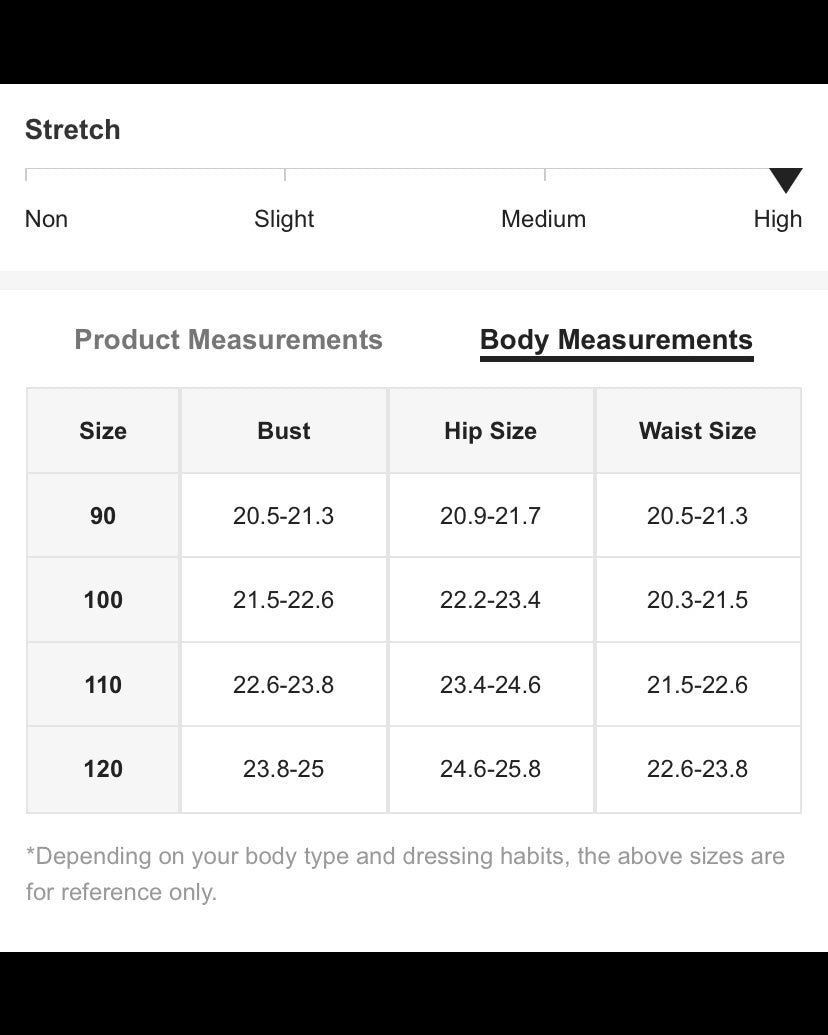The image size is (828, 1035).
Task: Select size 110 row label
Action: tap(103, 684)
